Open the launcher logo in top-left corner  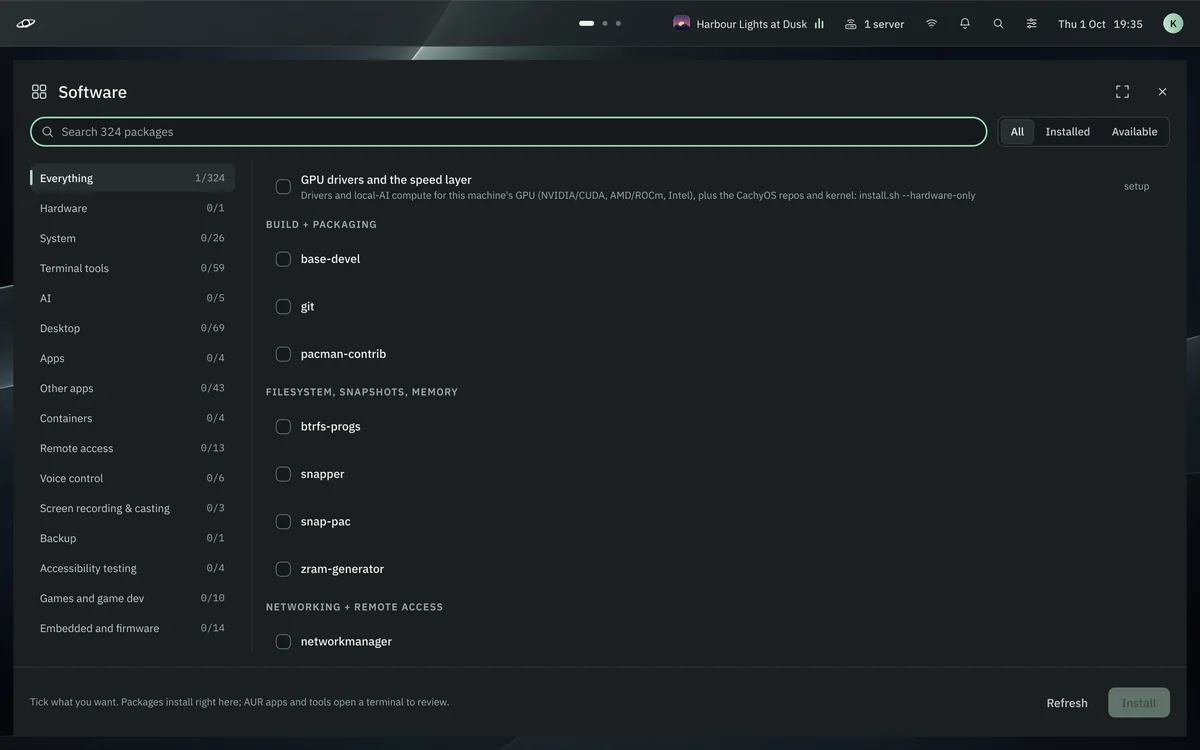click(26, 23)
